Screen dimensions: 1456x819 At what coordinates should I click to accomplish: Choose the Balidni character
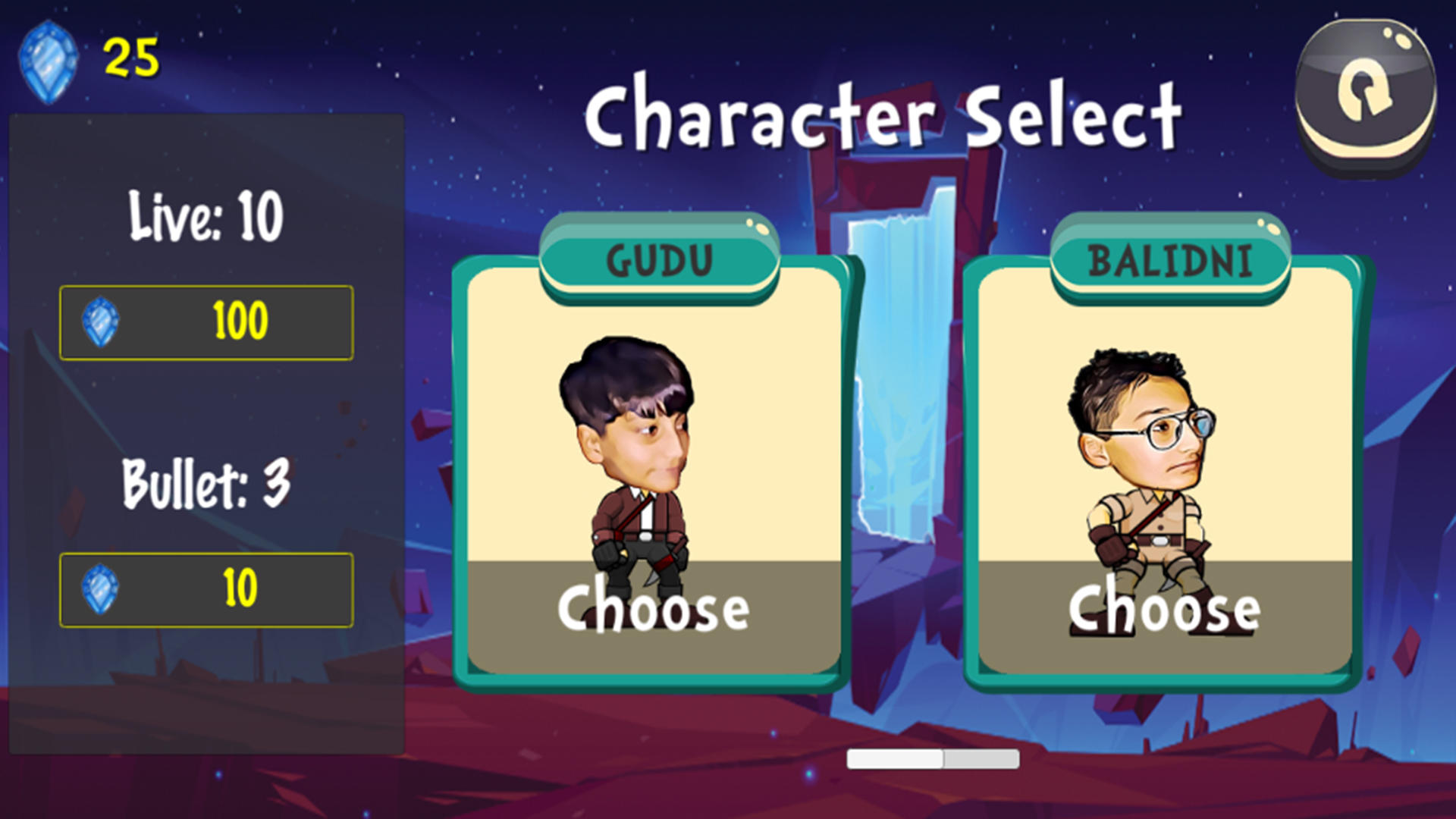pos(1165,608)
